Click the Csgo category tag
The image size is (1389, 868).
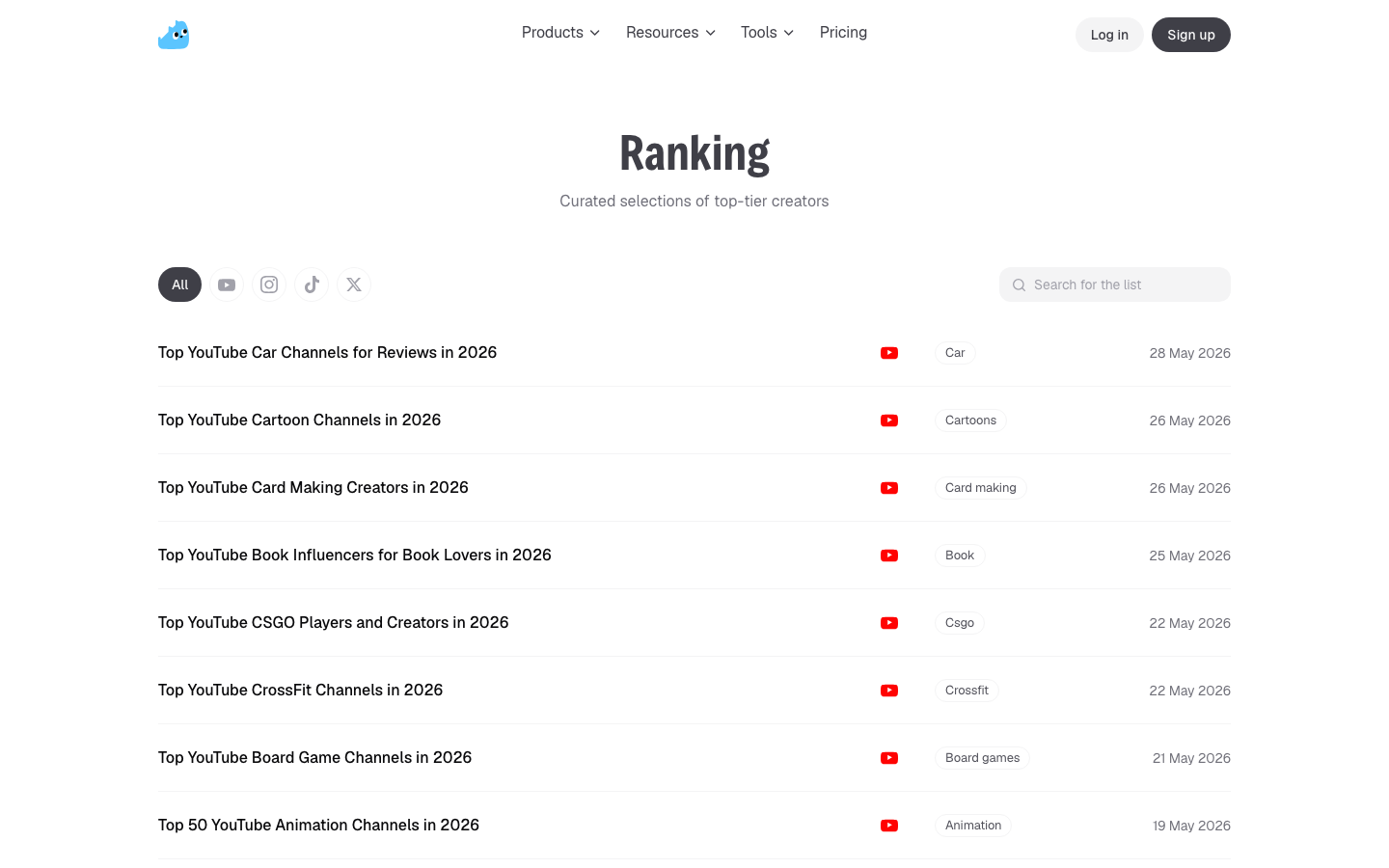coord(960,623)
